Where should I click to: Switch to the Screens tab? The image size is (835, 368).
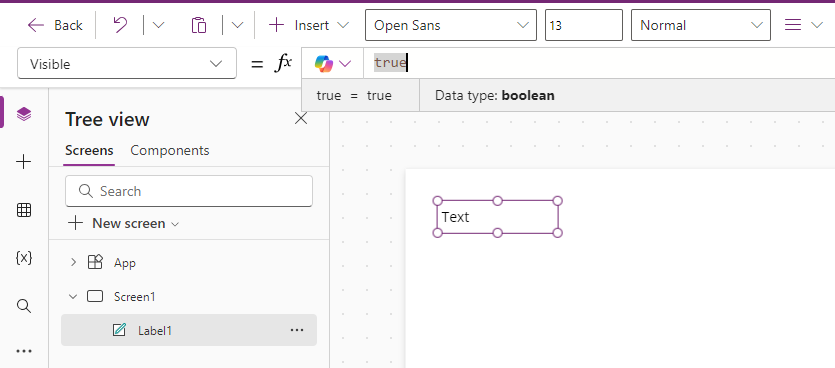(x=89, y=150)
